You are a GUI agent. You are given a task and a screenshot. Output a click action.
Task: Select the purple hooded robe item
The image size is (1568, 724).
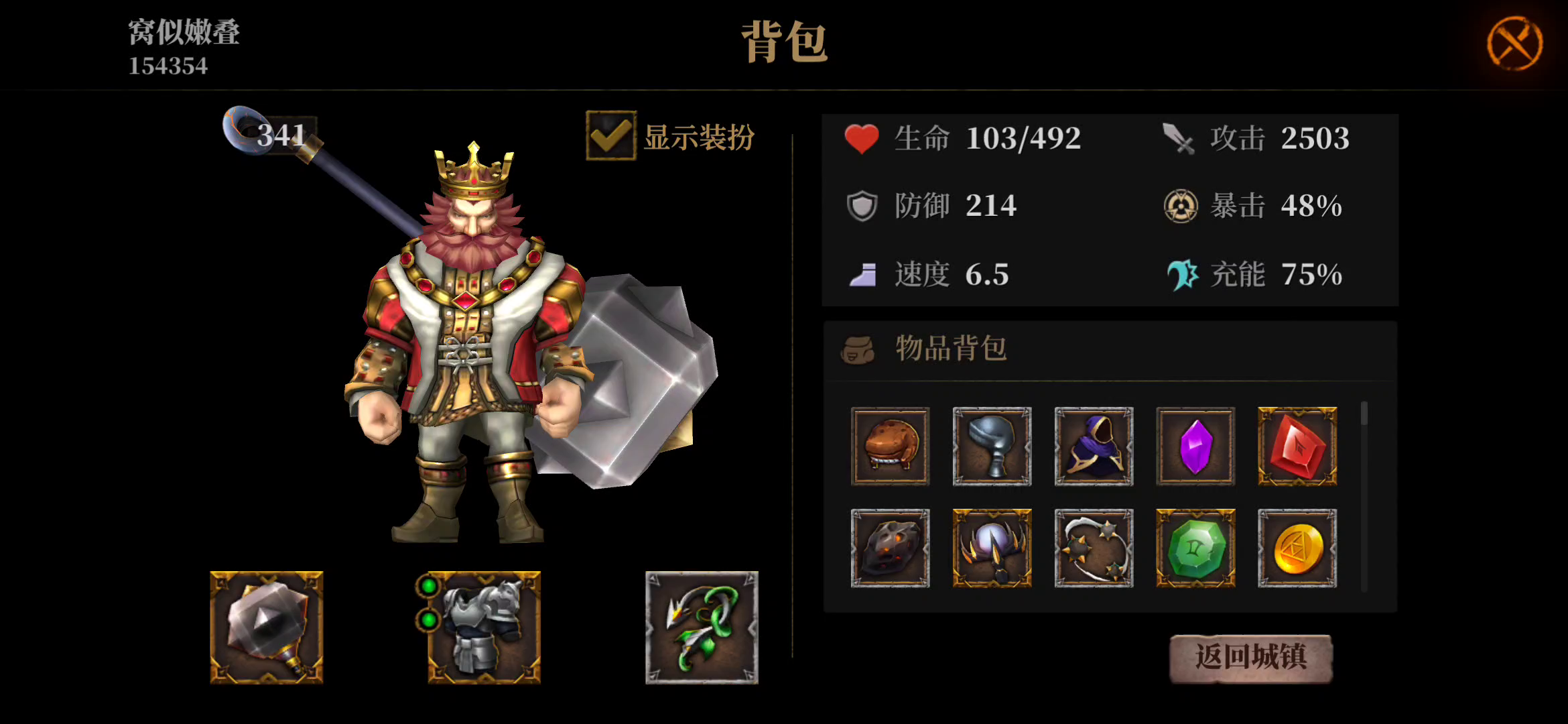[1094, 446]
